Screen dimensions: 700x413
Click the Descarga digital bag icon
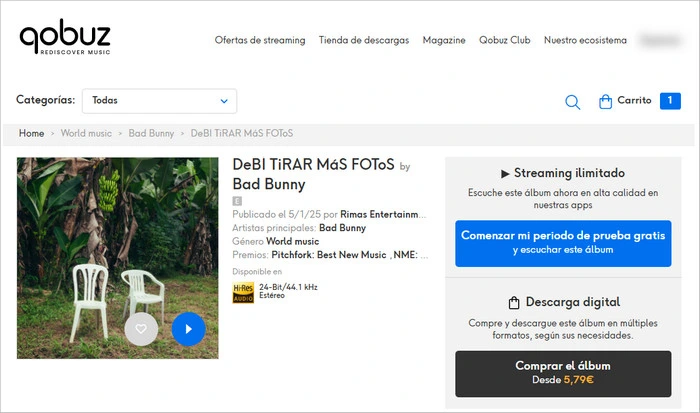[514, 303]
